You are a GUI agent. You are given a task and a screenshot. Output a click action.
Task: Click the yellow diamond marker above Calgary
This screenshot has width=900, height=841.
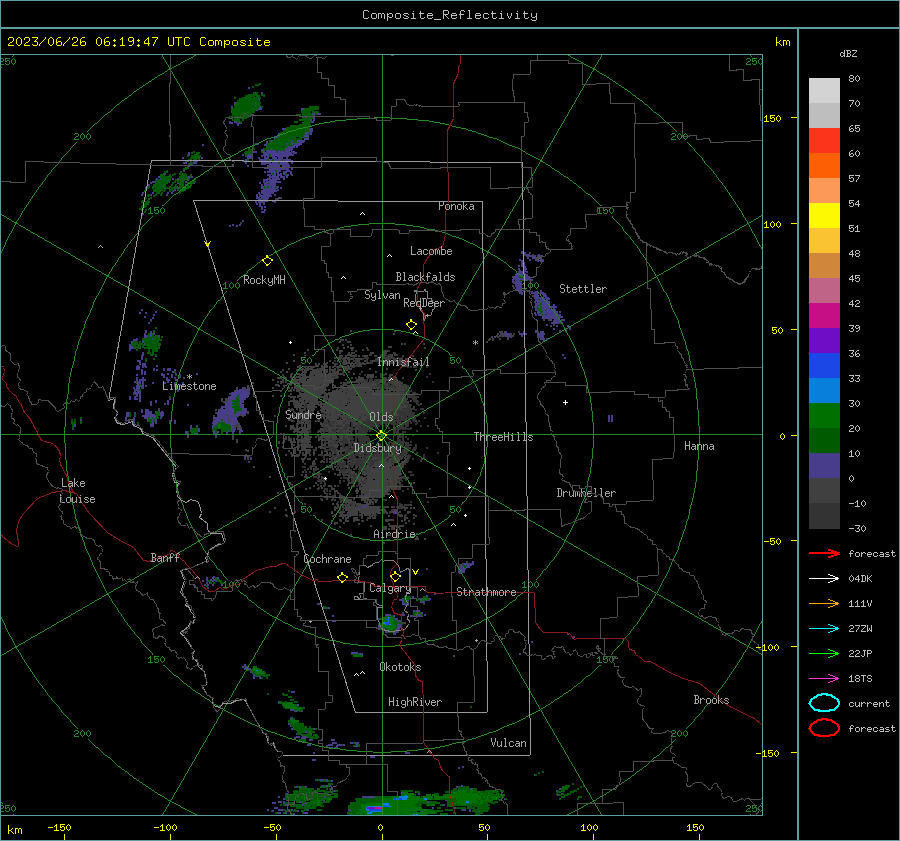pos(395,576)
